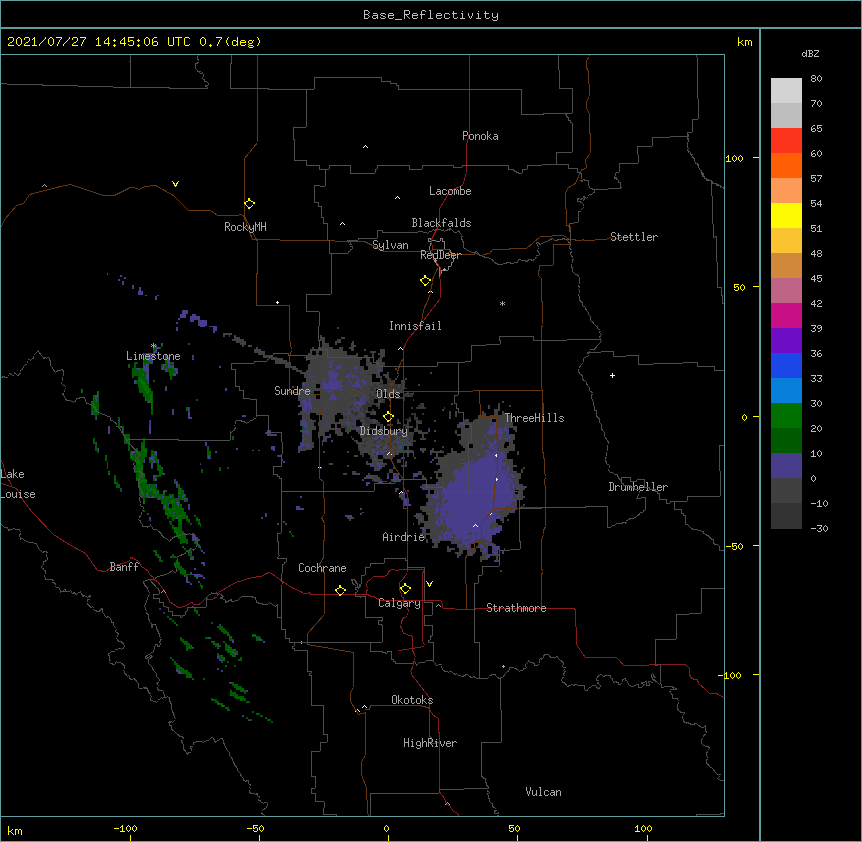Click the Innisfail label
This screenshot has height=842, width=862.
point(415,326)
